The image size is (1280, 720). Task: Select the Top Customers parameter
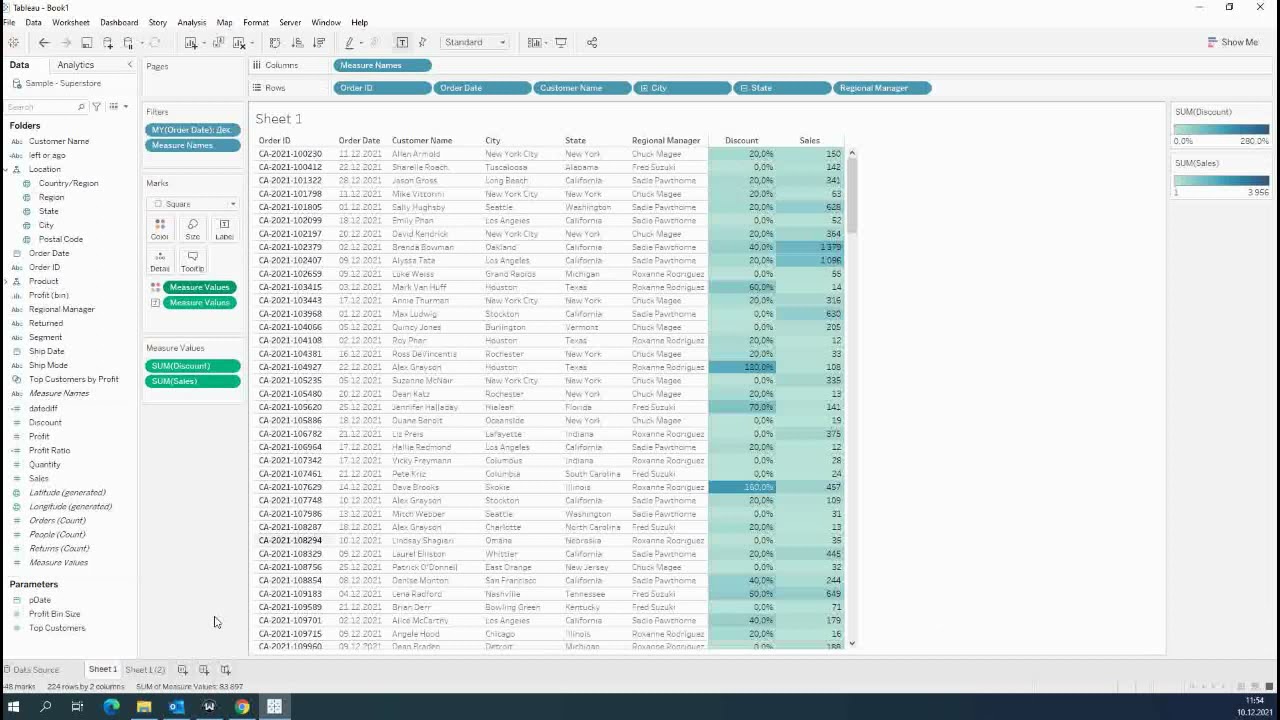point(57,628)
